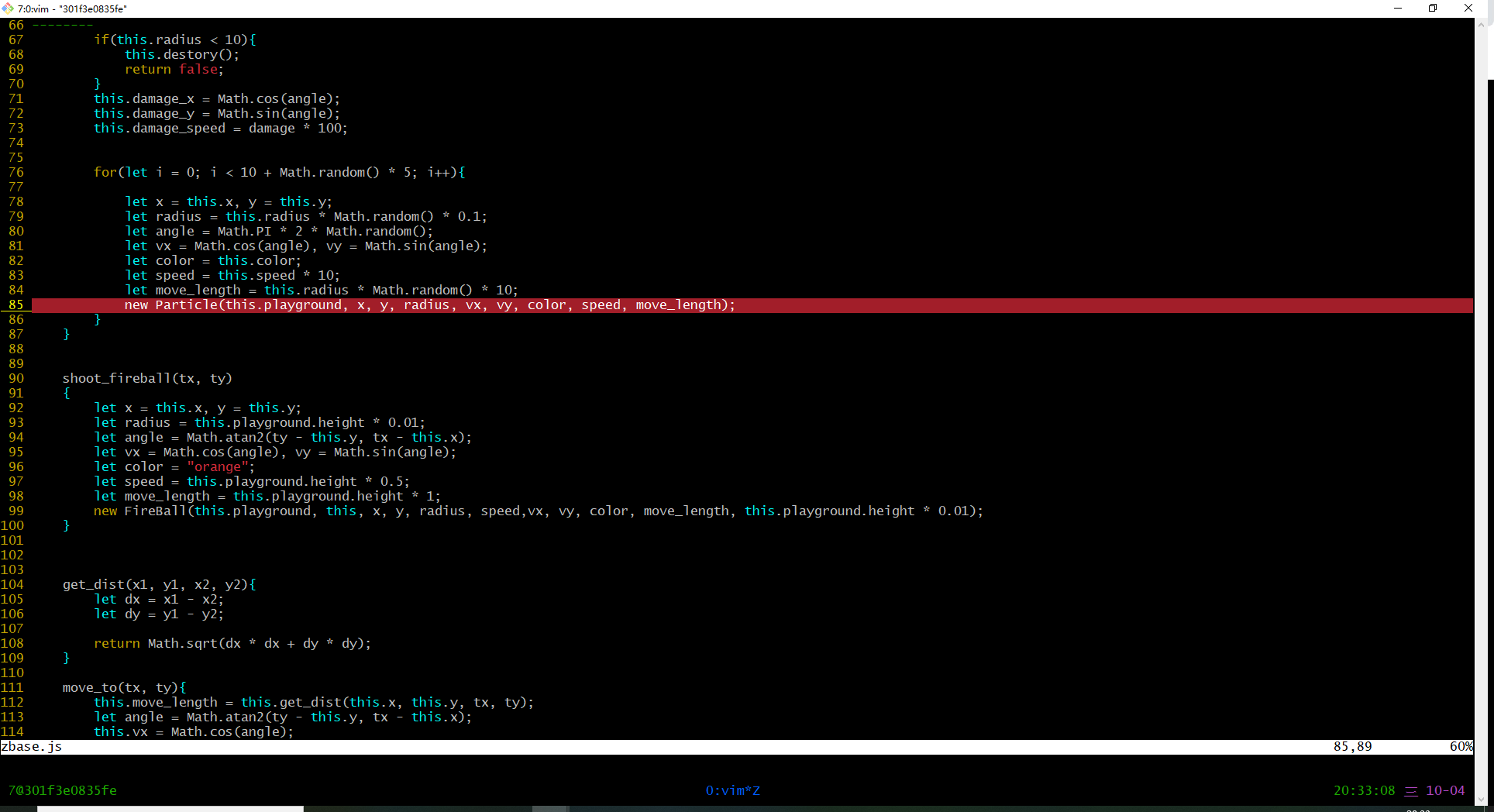
Task: Click the tmux date 10-04
Action: [x=1445, y=790]
